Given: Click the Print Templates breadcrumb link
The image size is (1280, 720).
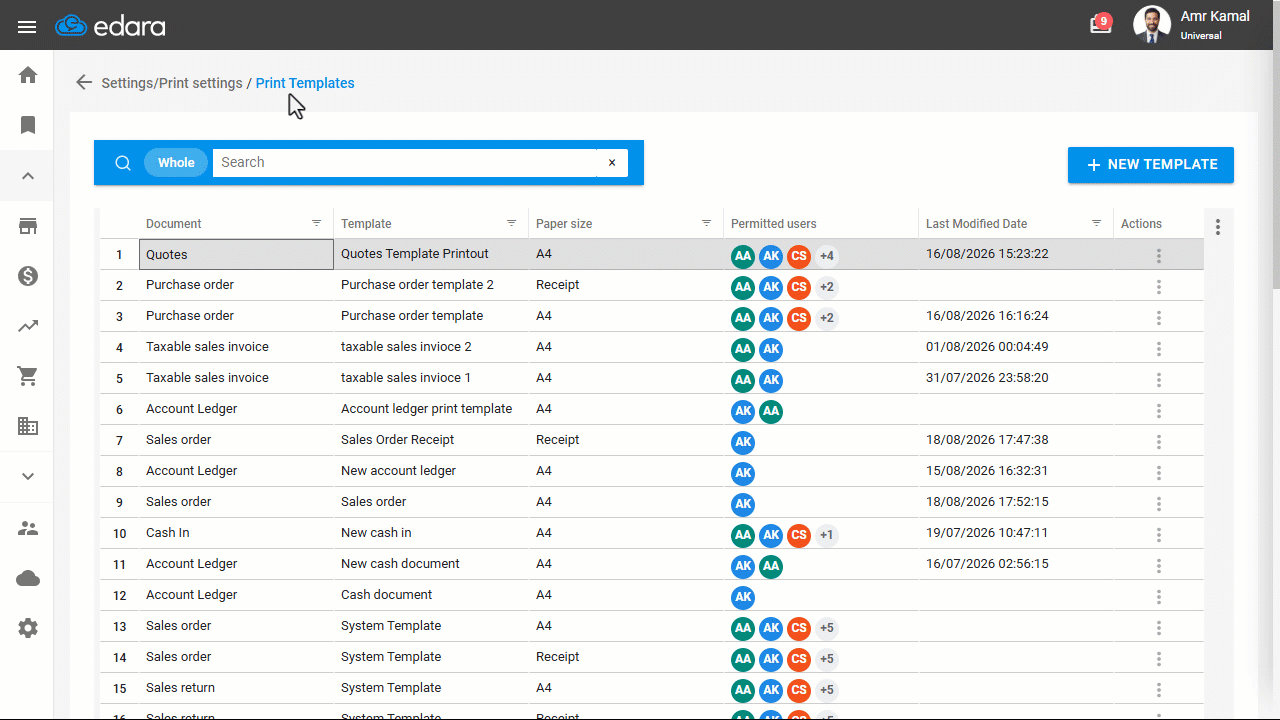Looking at the screenshot, I should (x=305, y=83).
